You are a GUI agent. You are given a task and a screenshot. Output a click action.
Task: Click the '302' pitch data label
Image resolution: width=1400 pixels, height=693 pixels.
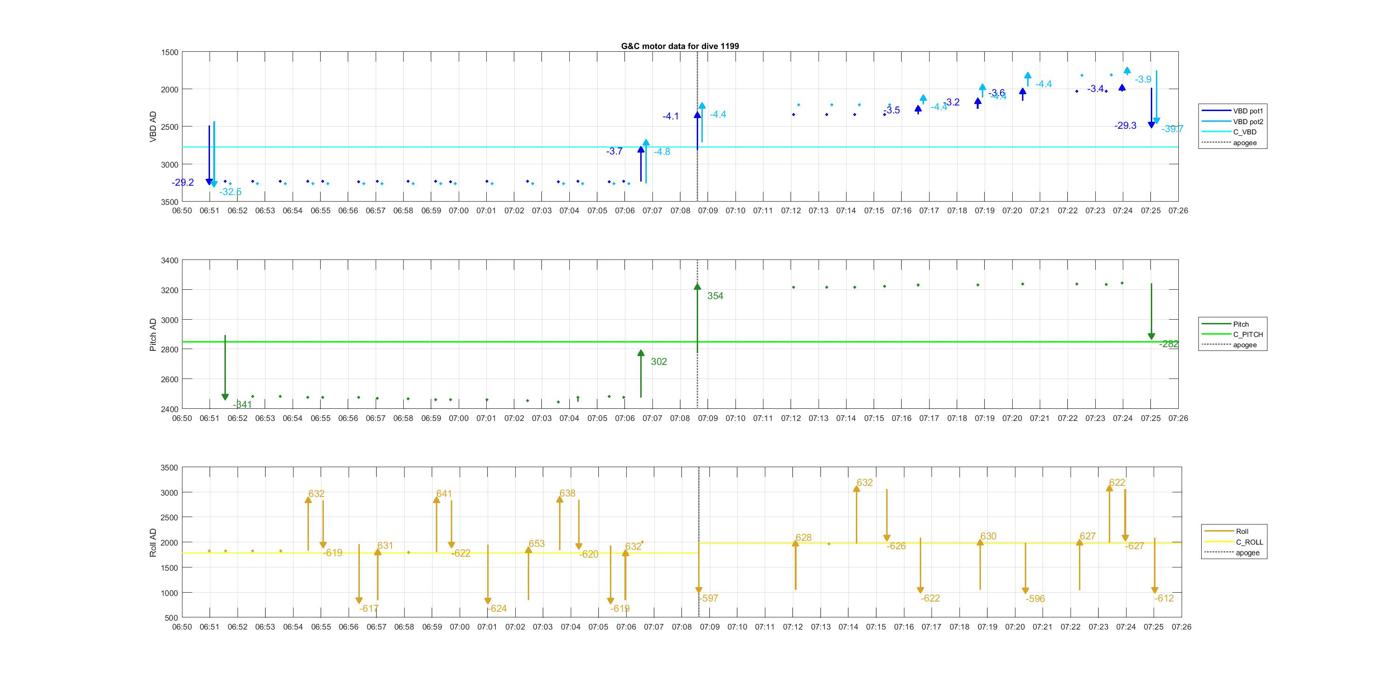pos(659,362)
